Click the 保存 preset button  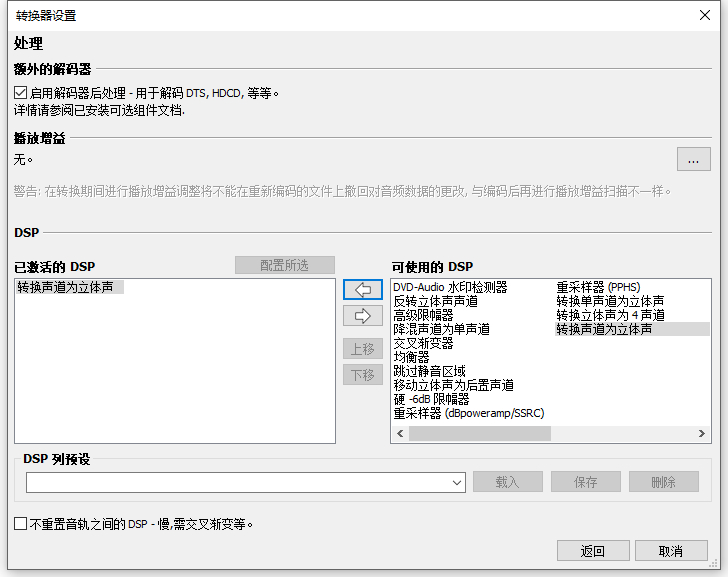tap(585, 482)
